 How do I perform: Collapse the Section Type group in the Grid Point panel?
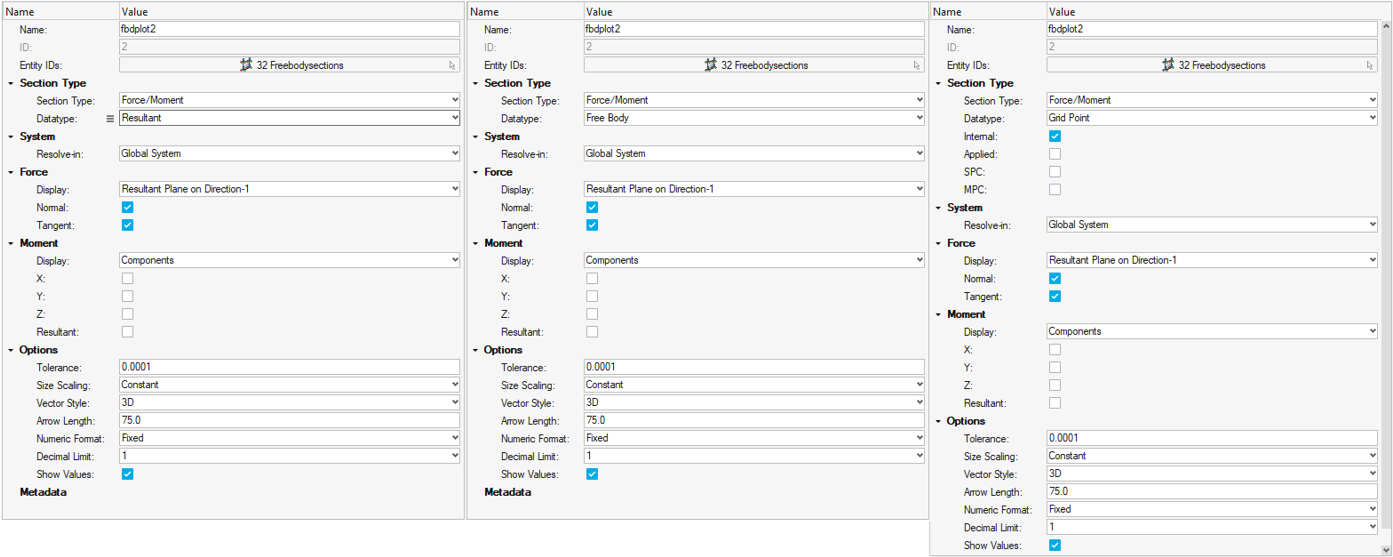coord(938,83)
